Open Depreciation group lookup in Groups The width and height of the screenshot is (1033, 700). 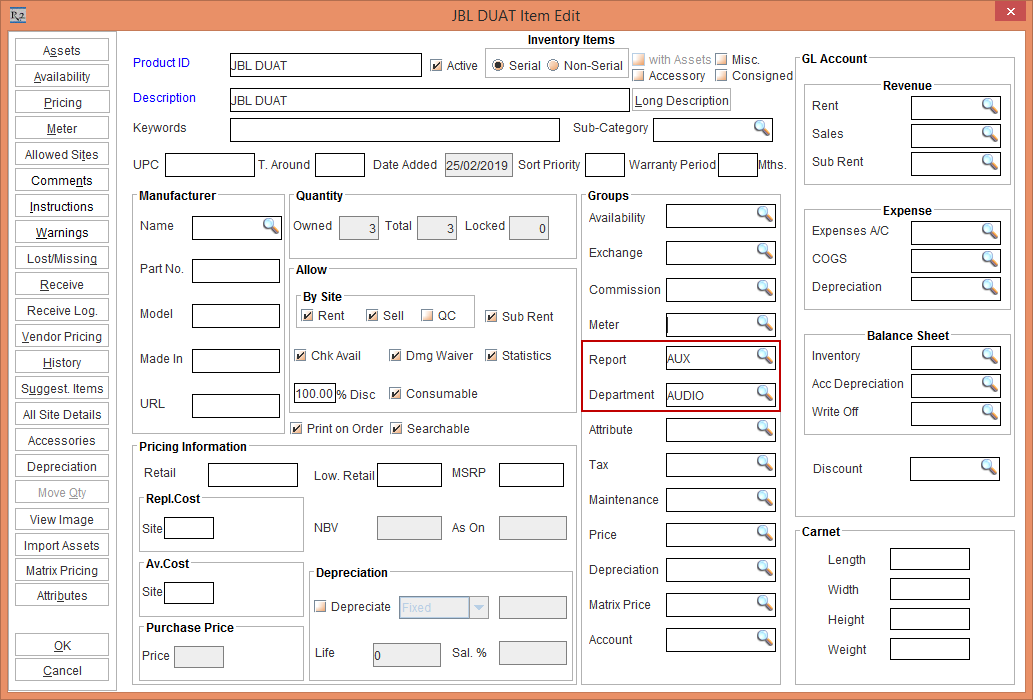pyautogui.click(x=764, y=568)
